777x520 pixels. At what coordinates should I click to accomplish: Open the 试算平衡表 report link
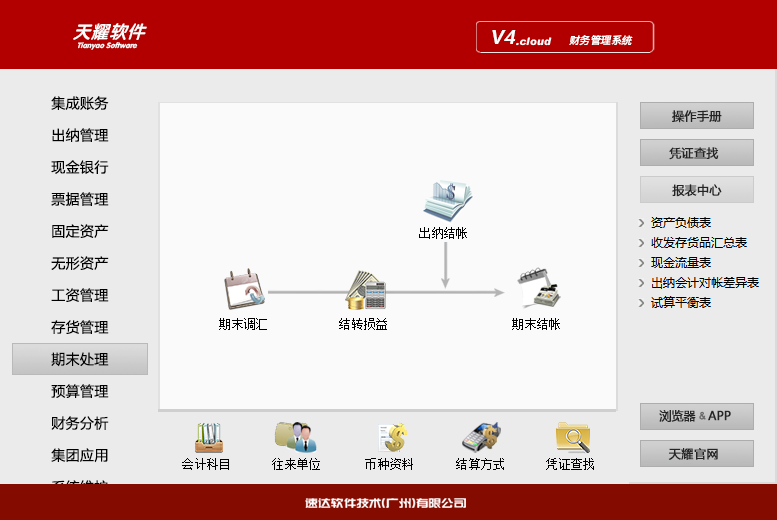click(681, 302)
